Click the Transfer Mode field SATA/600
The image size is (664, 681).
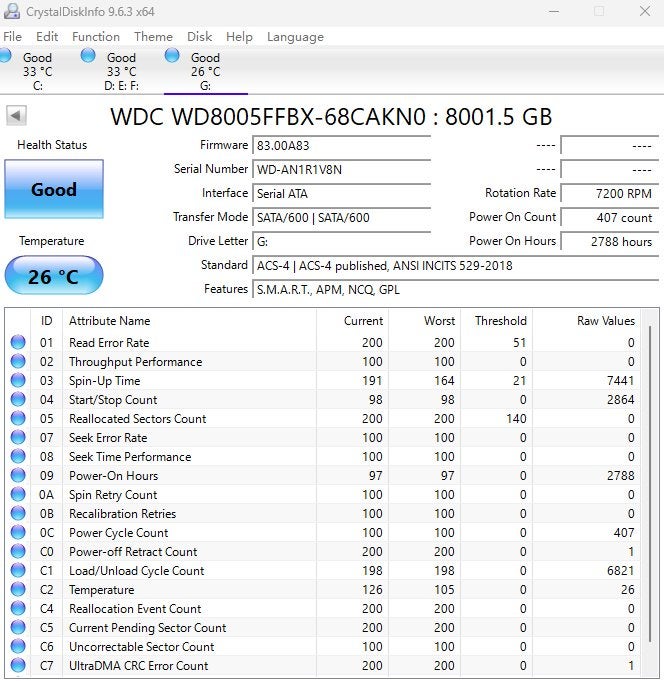(341, 217)
